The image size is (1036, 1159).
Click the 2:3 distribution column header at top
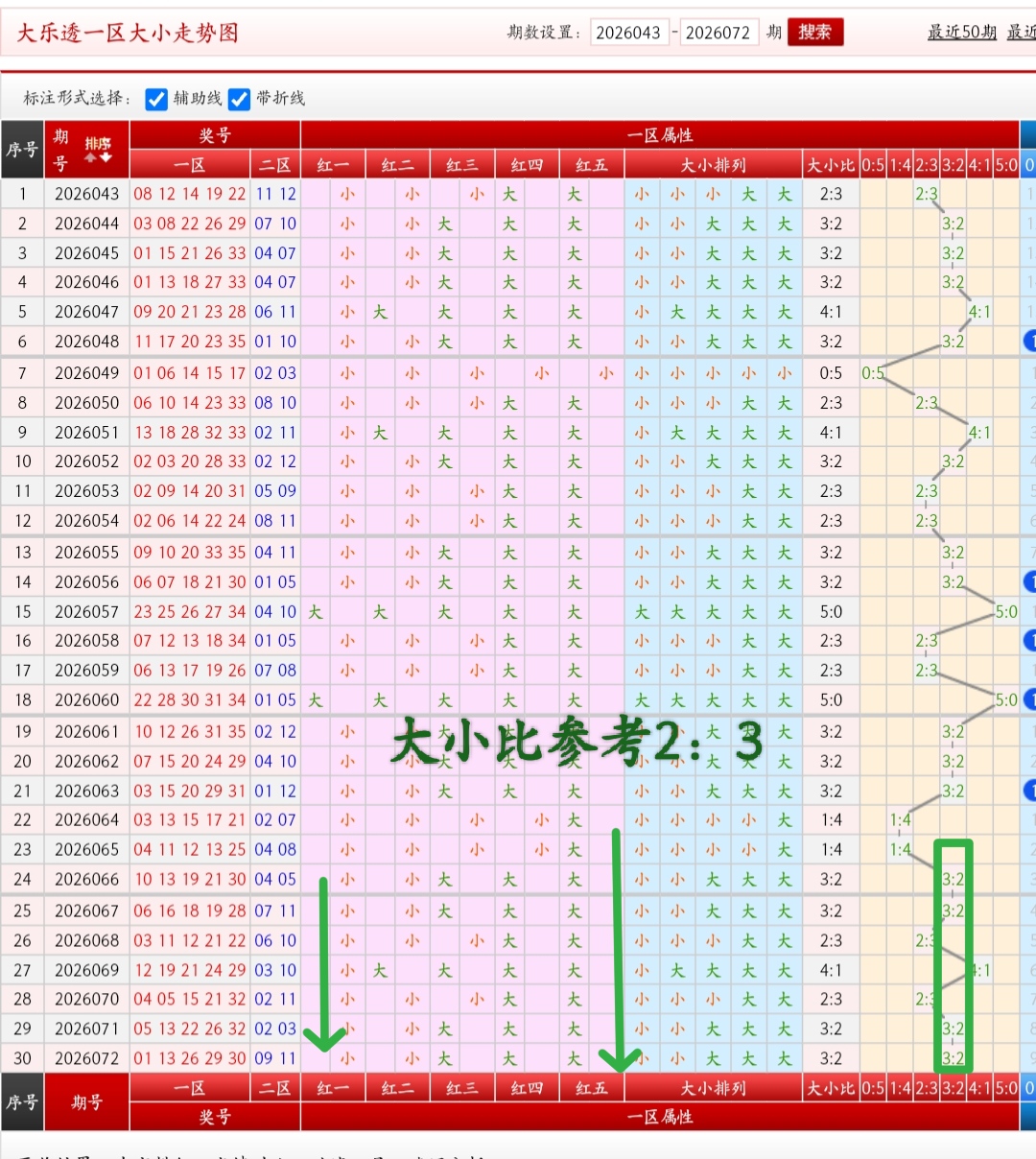click(x=927, y=165)
